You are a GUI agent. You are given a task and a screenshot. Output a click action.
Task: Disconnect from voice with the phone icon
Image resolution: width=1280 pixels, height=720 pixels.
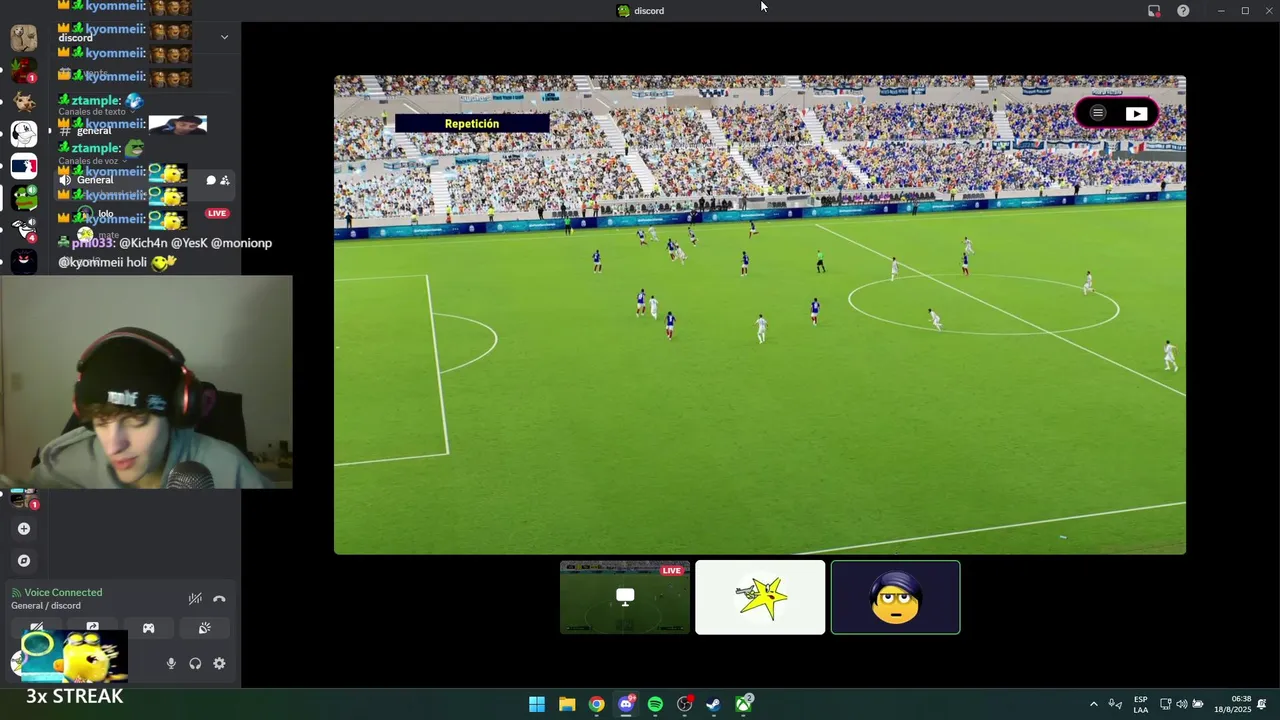point(219,599)
